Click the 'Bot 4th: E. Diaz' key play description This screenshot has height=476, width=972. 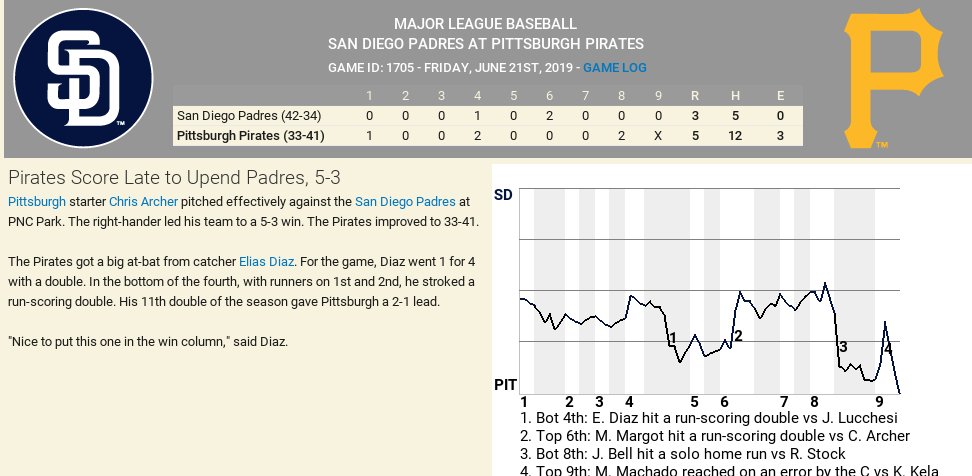(x=708, y=418)
